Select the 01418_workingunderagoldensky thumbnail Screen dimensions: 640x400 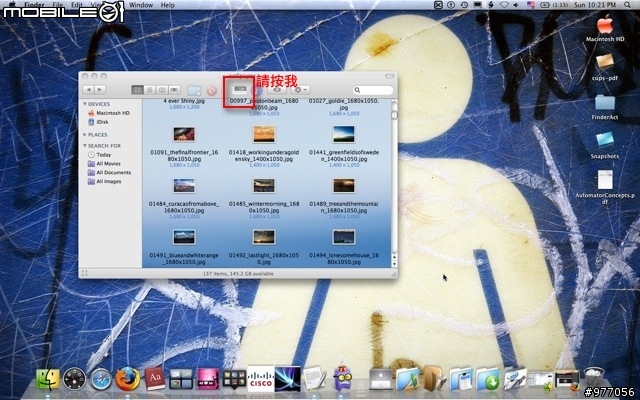(264, 134)
